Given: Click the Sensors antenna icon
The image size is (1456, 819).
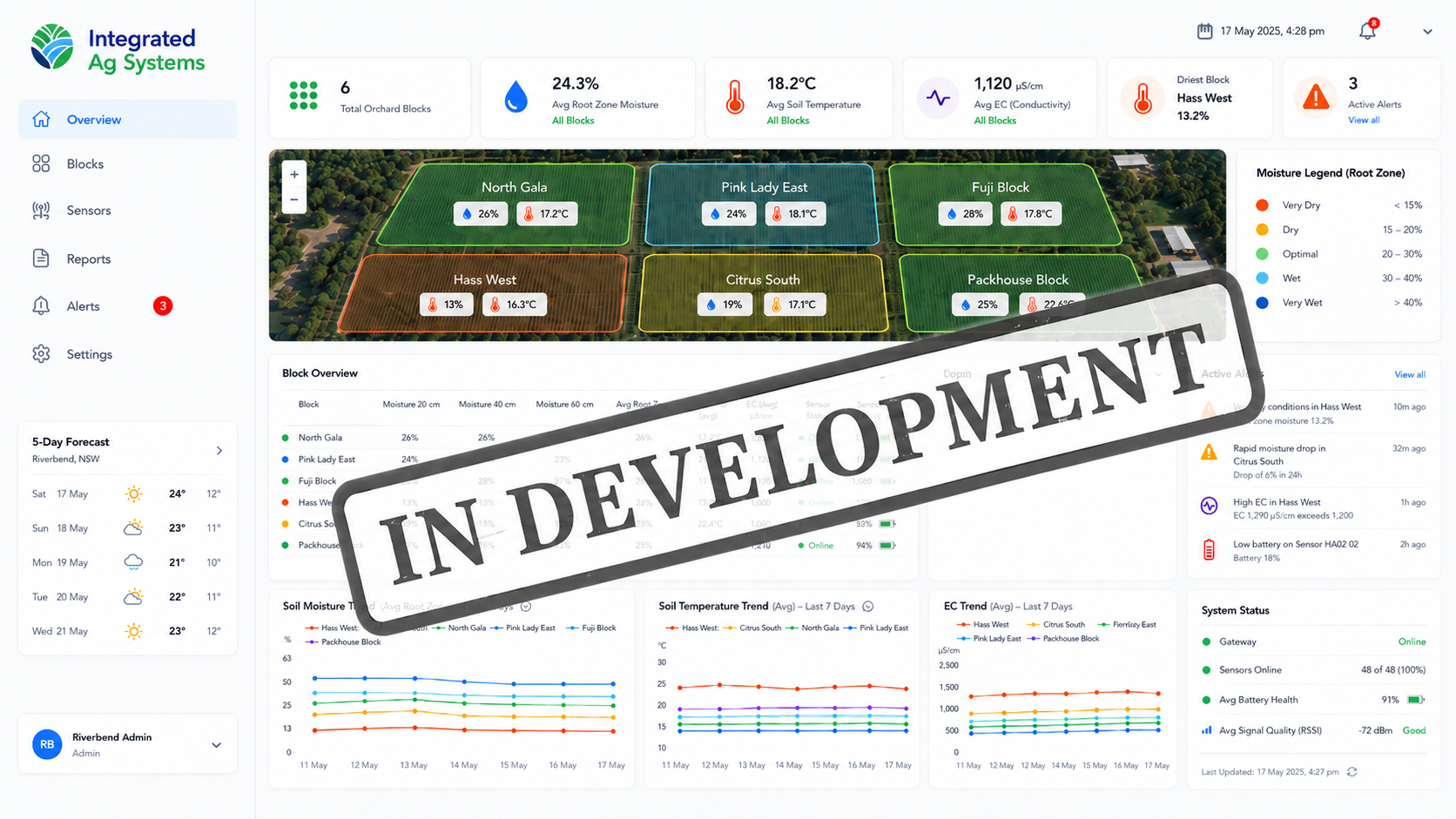Looking at the screenshot, I should click(x=41, y=211).
